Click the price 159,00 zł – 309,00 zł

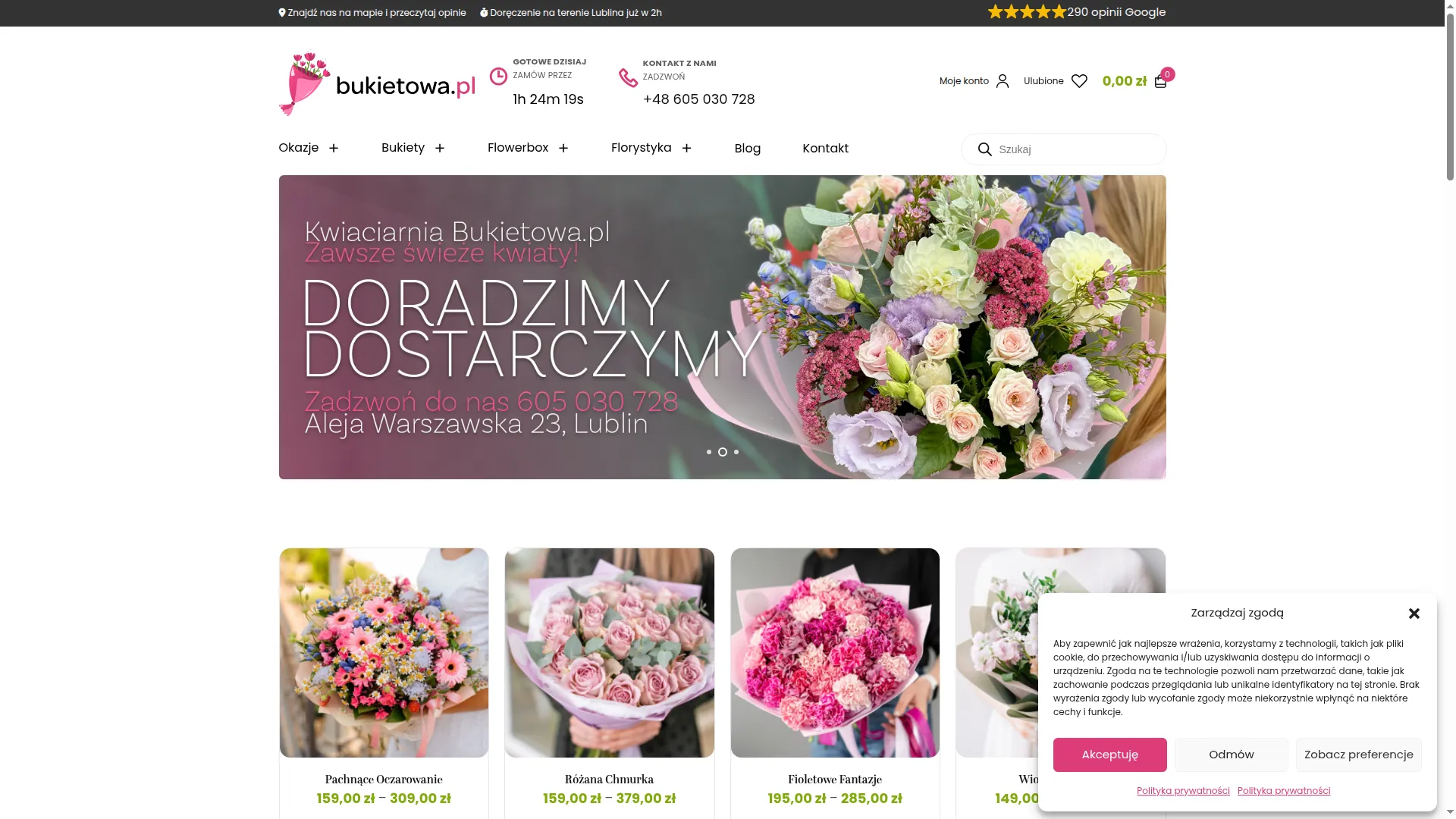(x=384, y=799)
